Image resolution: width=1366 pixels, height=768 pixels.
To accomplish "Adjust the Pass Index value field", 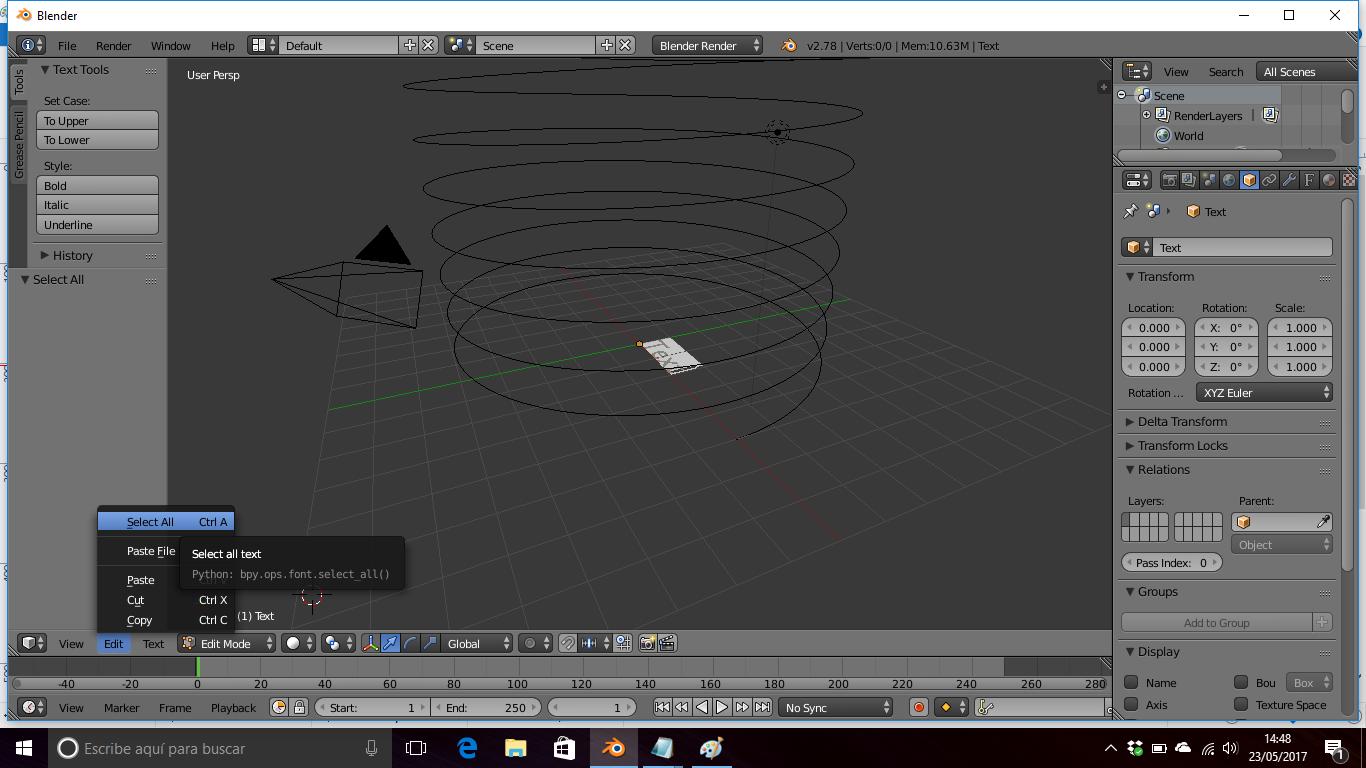I will (1172, 562).
